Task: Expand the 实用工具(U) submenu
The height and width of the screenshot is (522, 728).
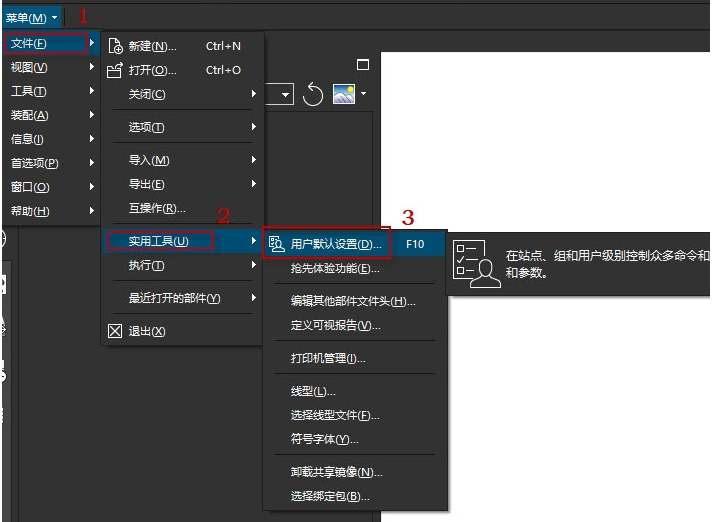Action: 182,241
